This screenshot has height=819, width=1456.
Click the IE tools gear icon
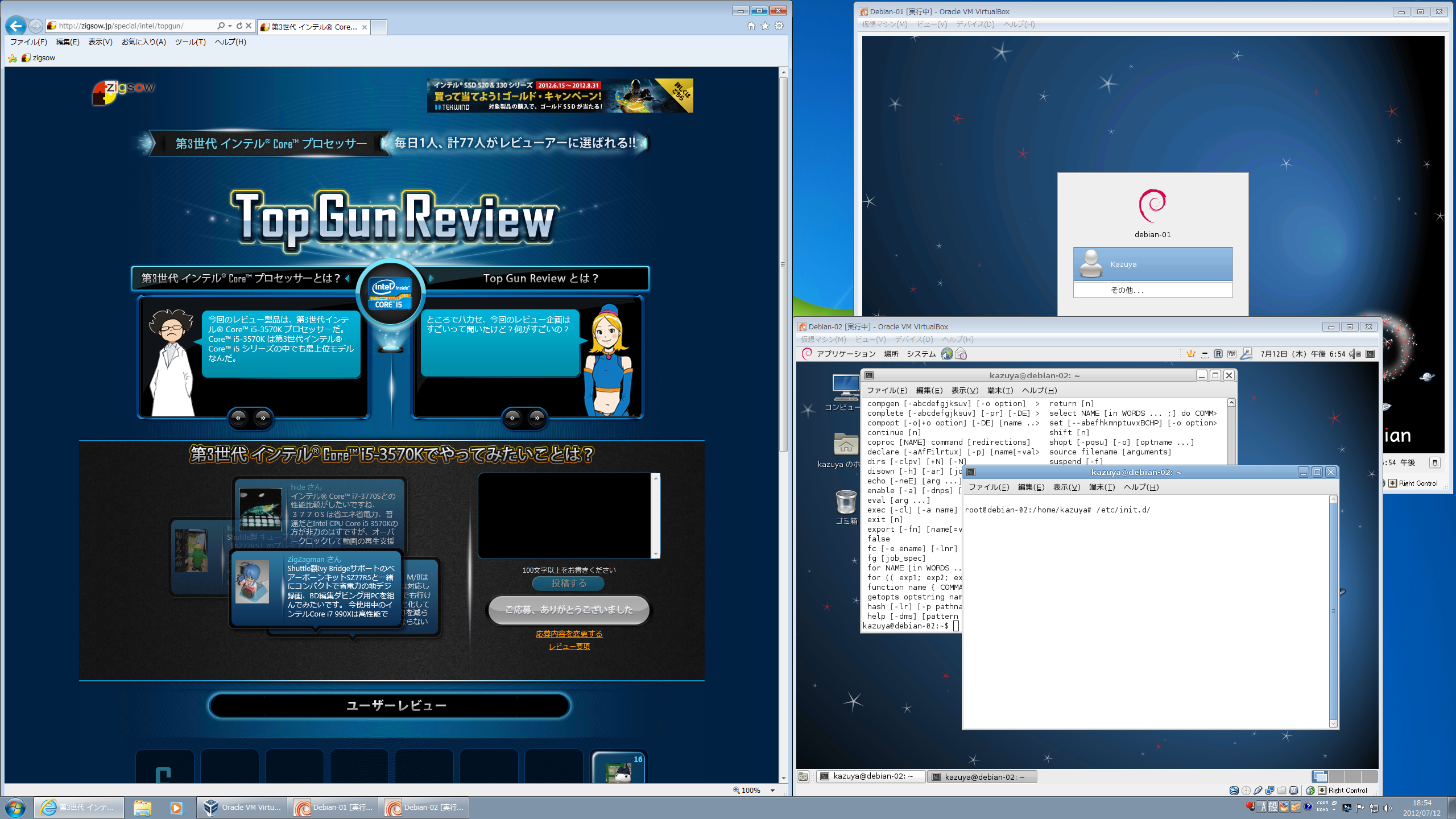pos(779,26)
